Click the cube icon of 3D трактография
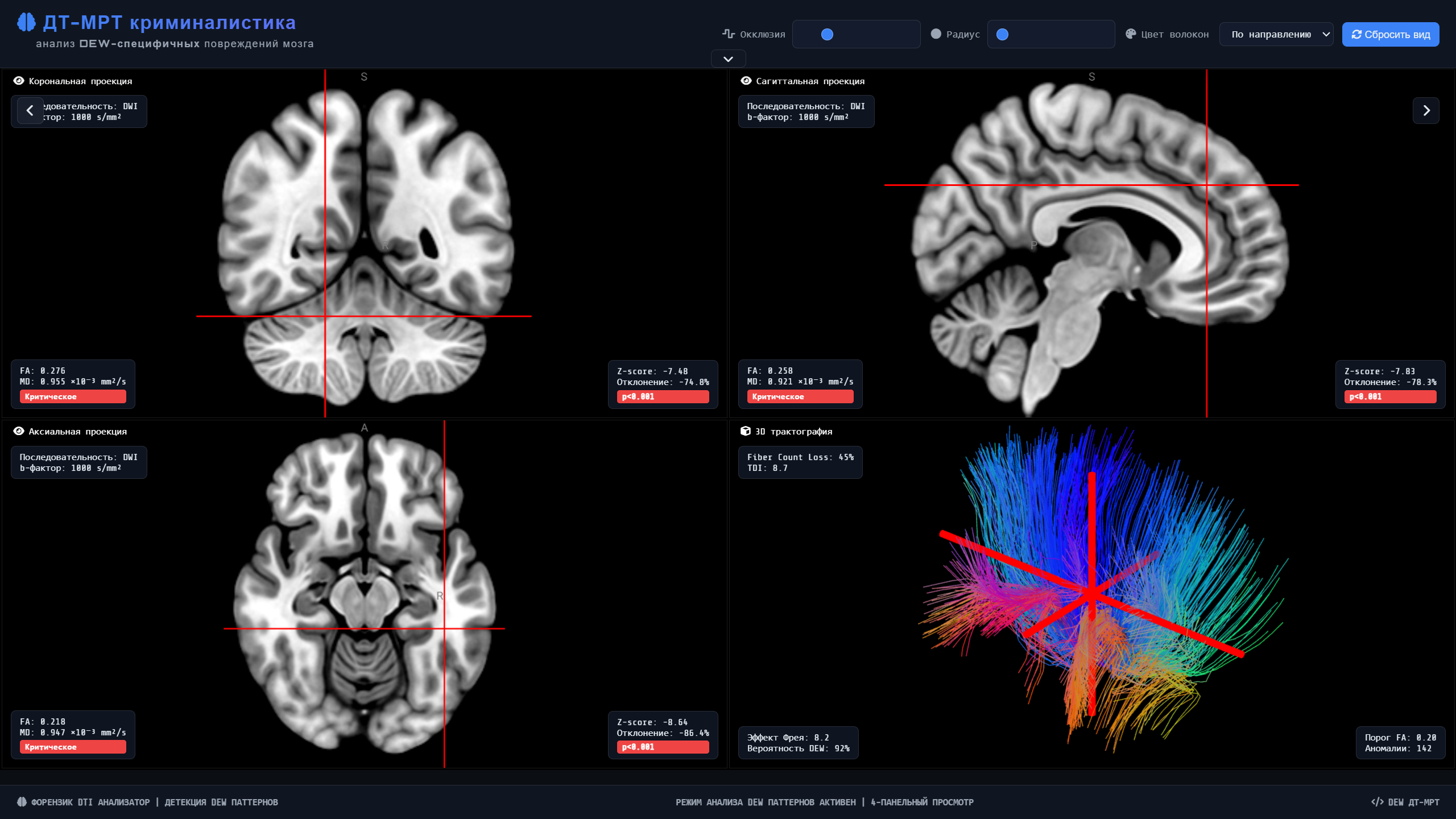Image resolution: width=1456 pixels, height=819 pixels. point(745,431)
